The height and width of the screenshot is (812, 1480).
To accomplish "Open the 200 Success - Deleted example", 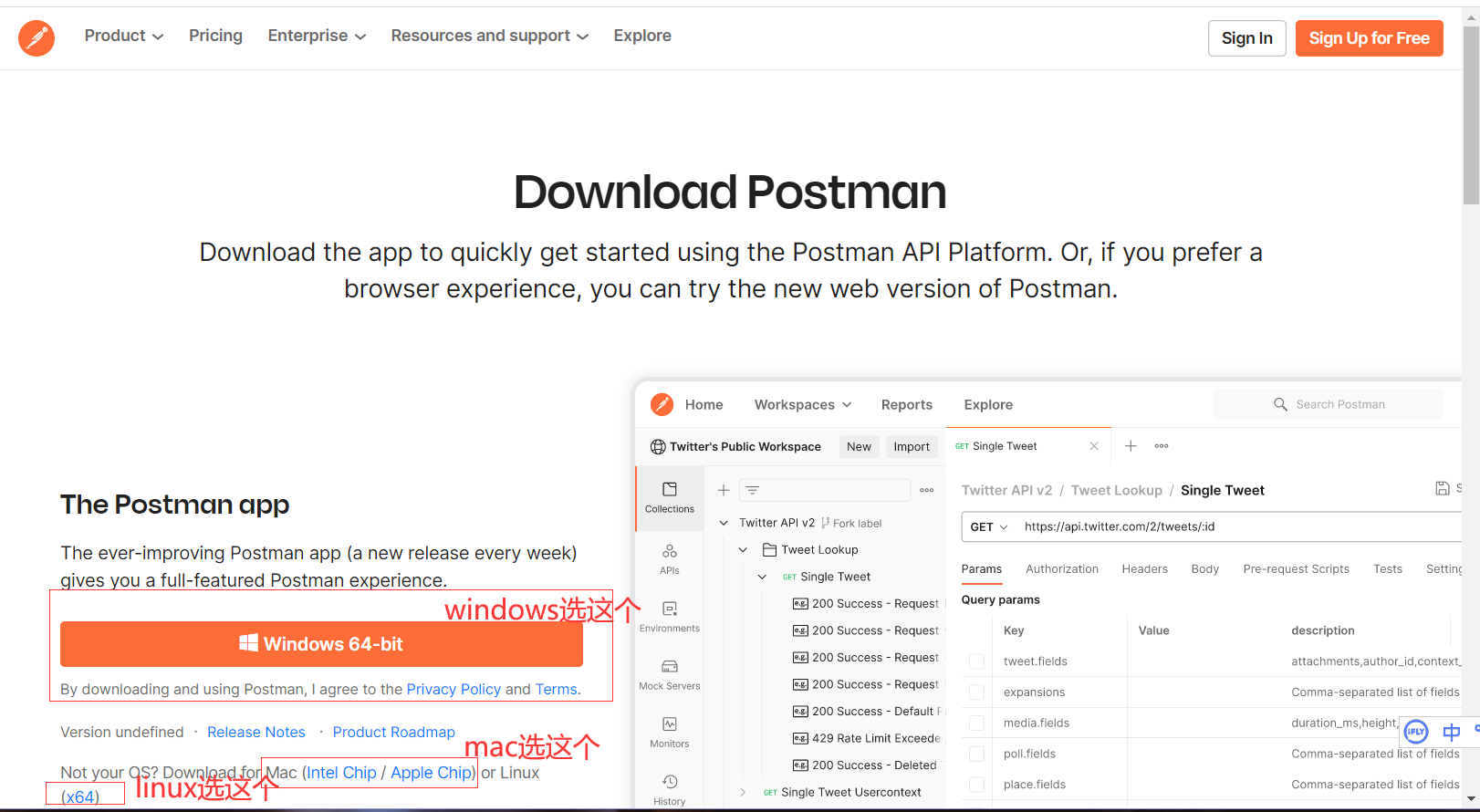I will [865, 765].
